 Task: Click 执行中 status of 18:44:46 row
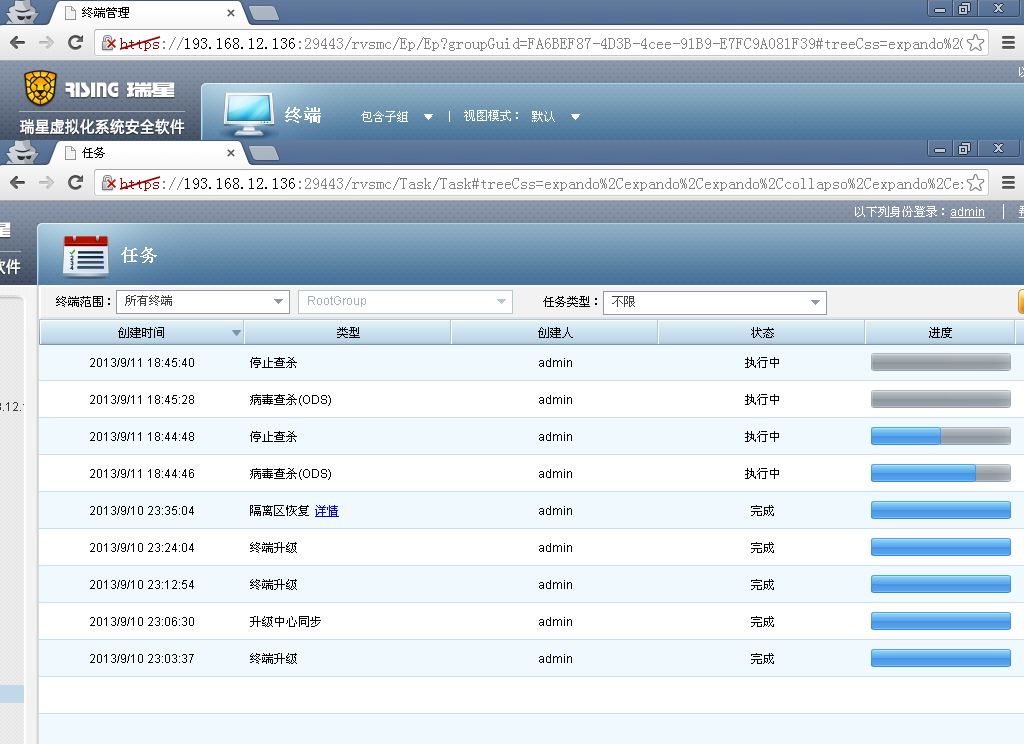pos(762,474)
